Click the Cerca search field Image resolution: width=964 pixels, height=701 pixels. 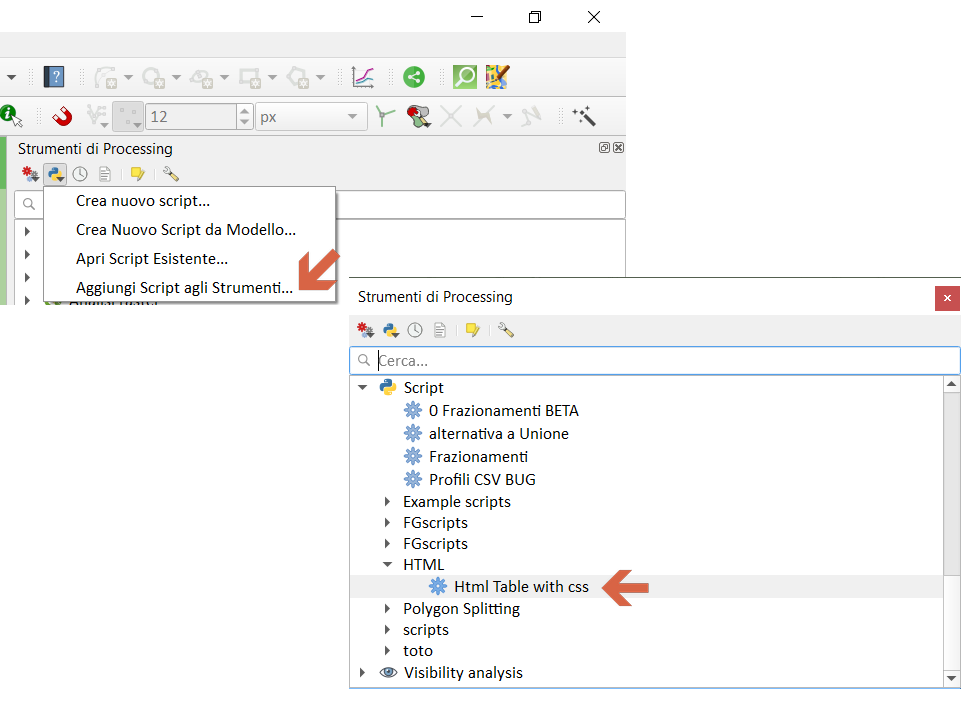660,361
